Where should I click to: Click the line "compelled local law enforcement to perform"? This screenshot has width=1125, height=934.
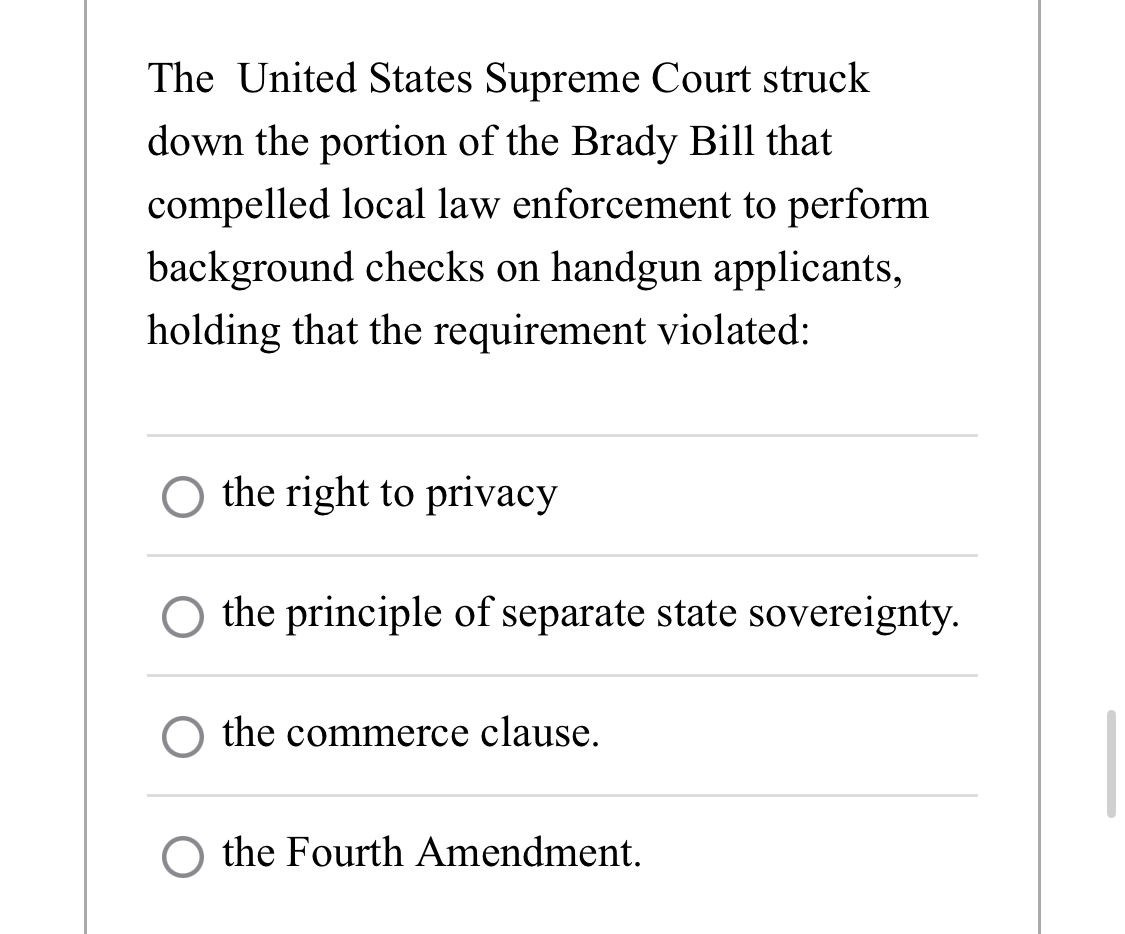coord(538,205)
